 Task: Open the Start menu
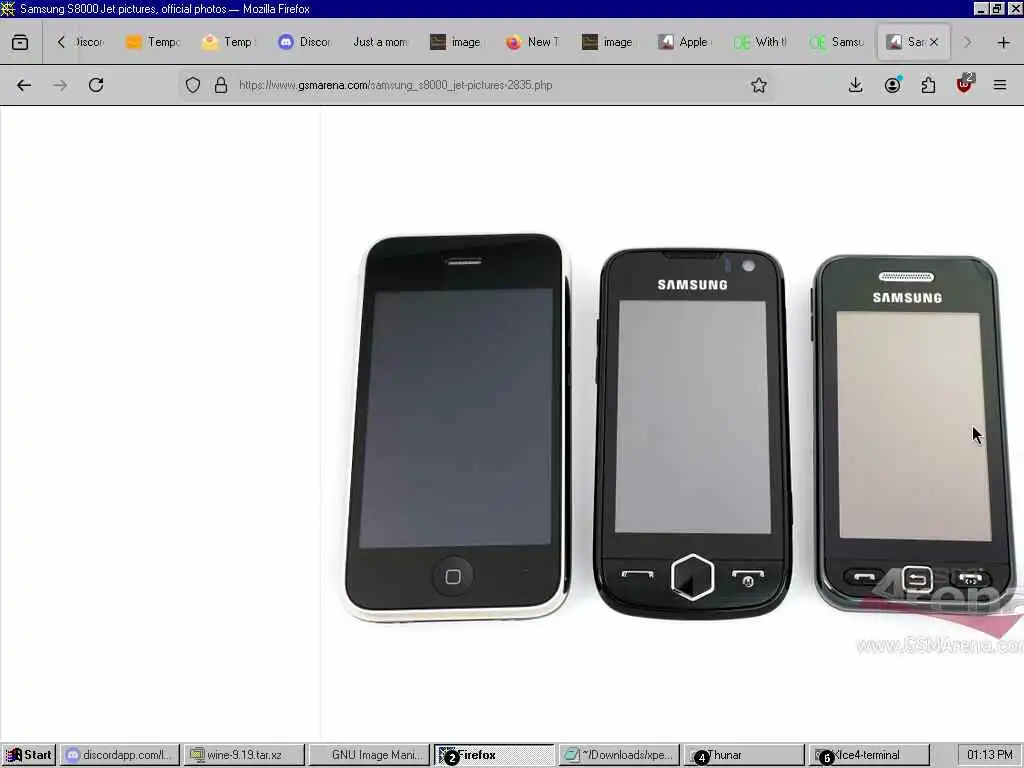tap(29, 755)
